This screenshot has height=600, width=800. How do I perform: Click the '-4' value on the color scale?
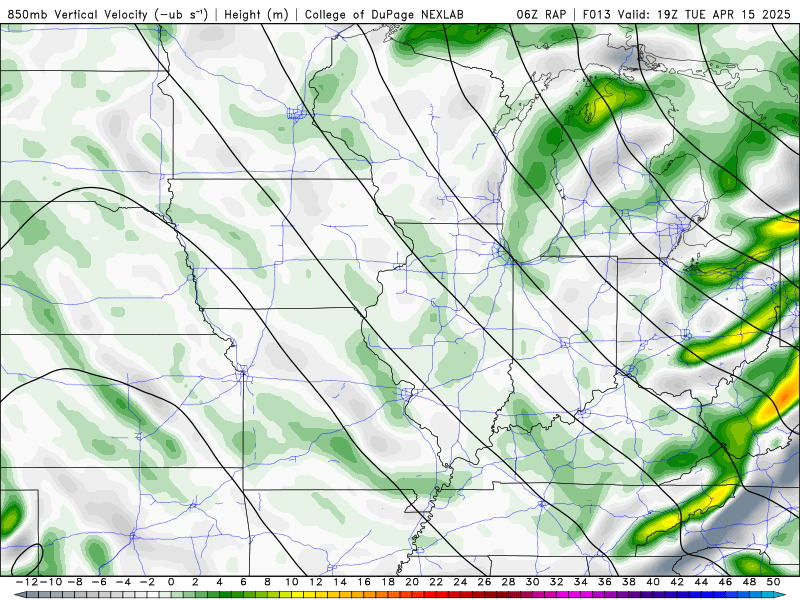click(123, 582)
